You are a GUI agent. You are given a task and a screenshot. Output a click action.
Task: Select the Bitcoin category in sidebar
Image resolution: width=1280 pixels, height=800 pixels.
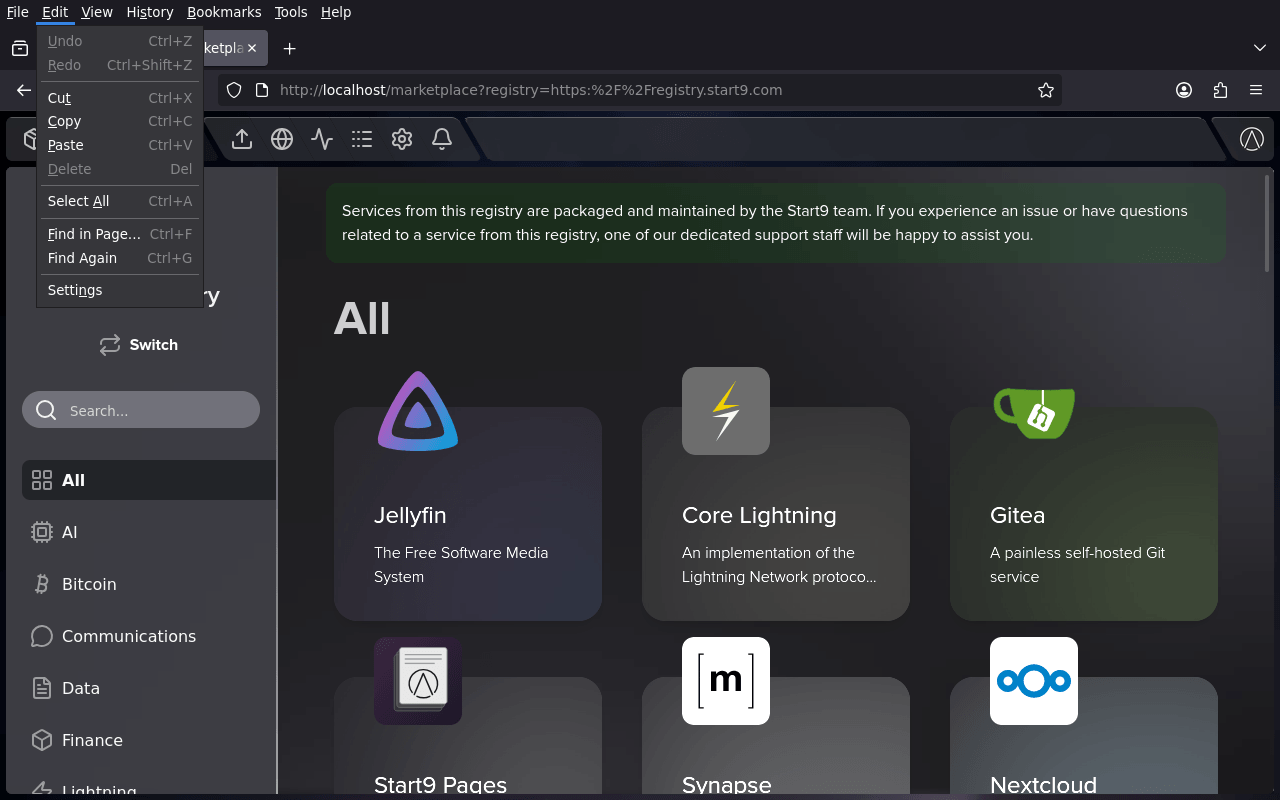click(x=89, y=584)
